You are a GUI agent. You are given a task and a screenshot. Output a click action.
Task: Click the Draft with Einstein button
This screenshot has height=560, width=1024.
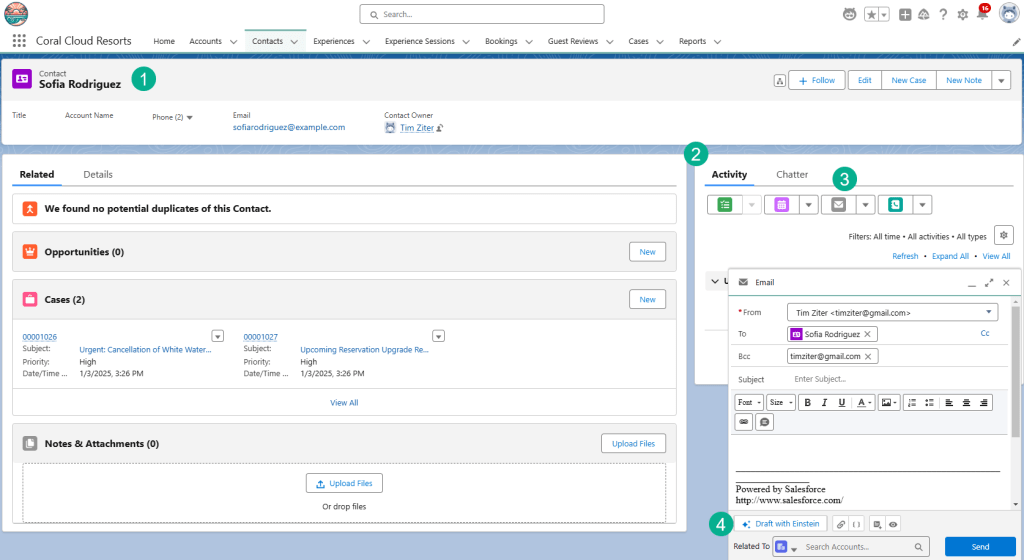click(x=780, y=523)
